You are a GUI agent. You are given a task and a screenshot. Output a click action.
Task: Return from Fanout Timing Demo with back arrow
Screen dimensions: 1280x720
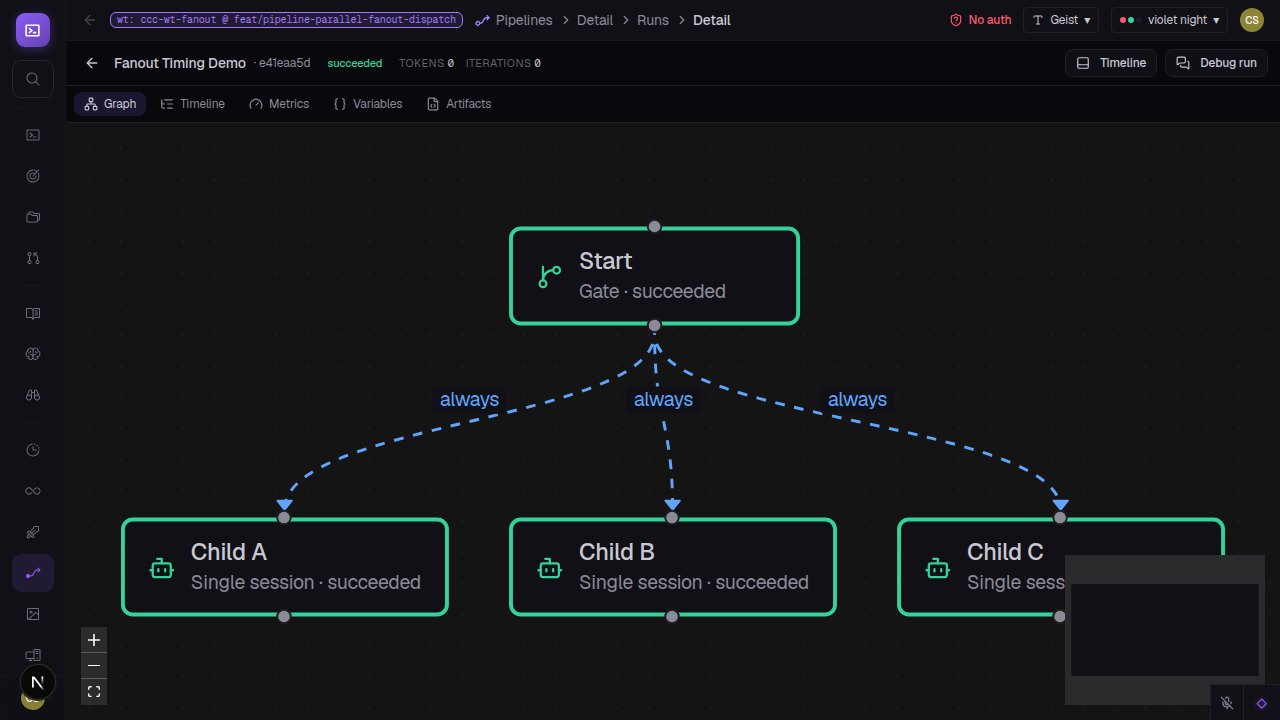click(92, 63)
